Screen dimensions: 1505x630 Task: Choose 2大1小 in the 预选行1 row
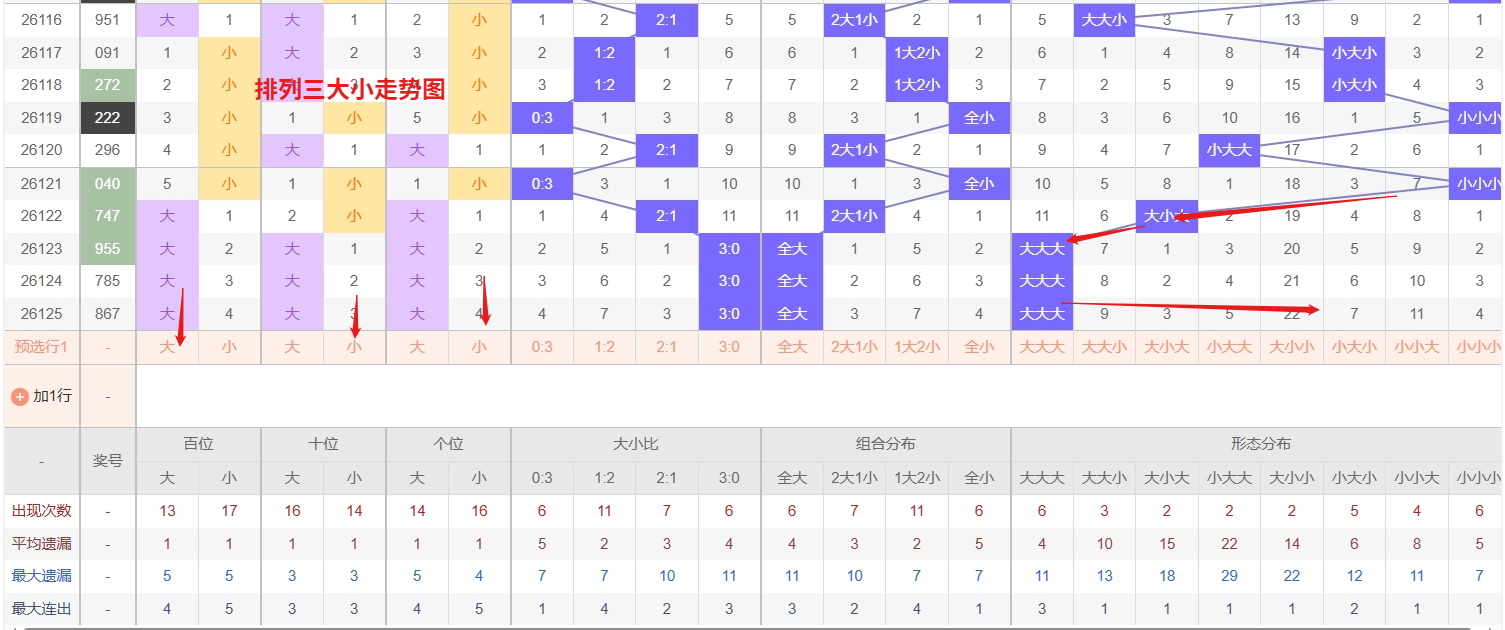coord(854,347)
